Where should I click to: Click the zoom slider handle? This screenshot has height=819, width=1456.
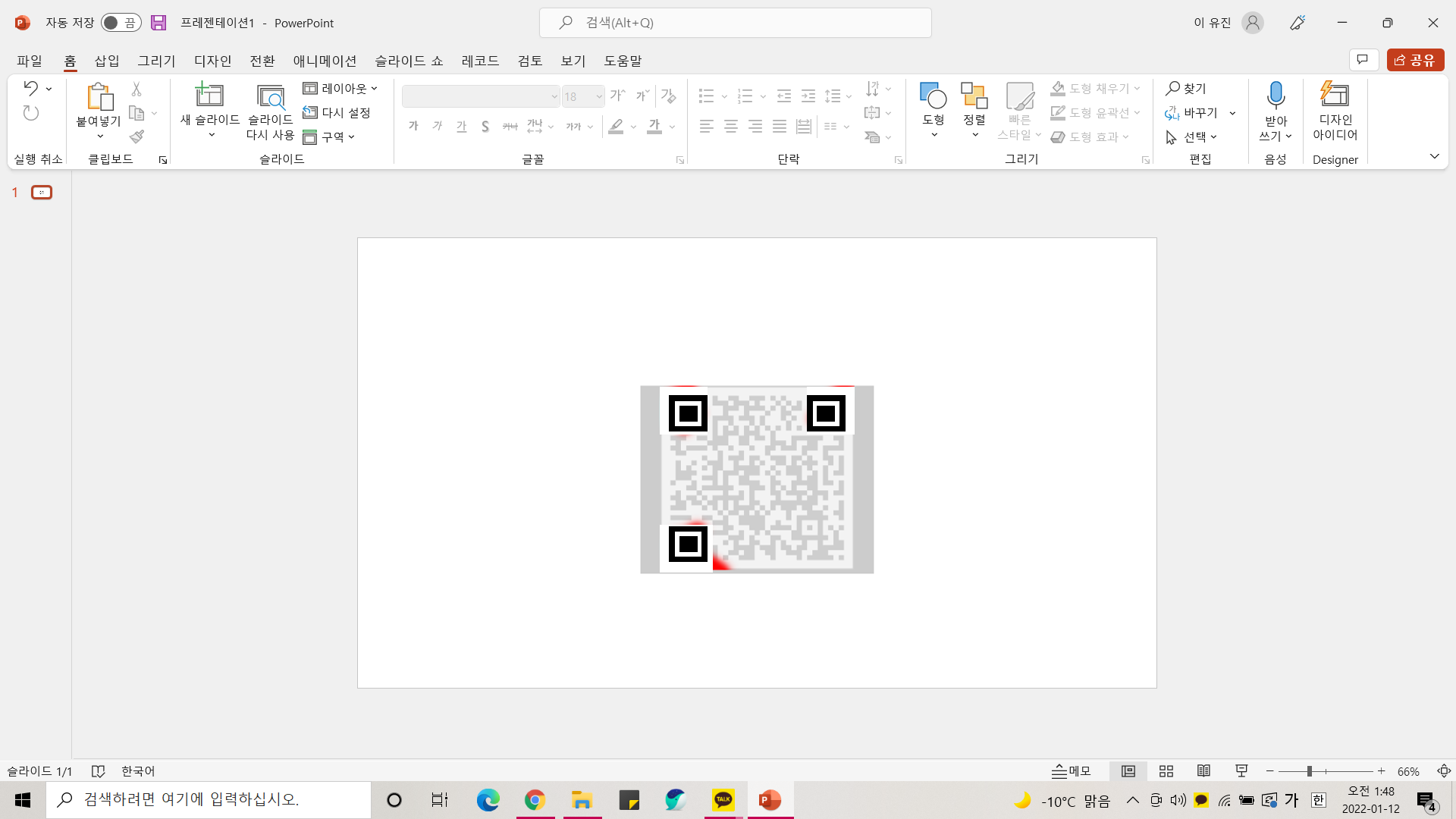tap(1310, 771)
